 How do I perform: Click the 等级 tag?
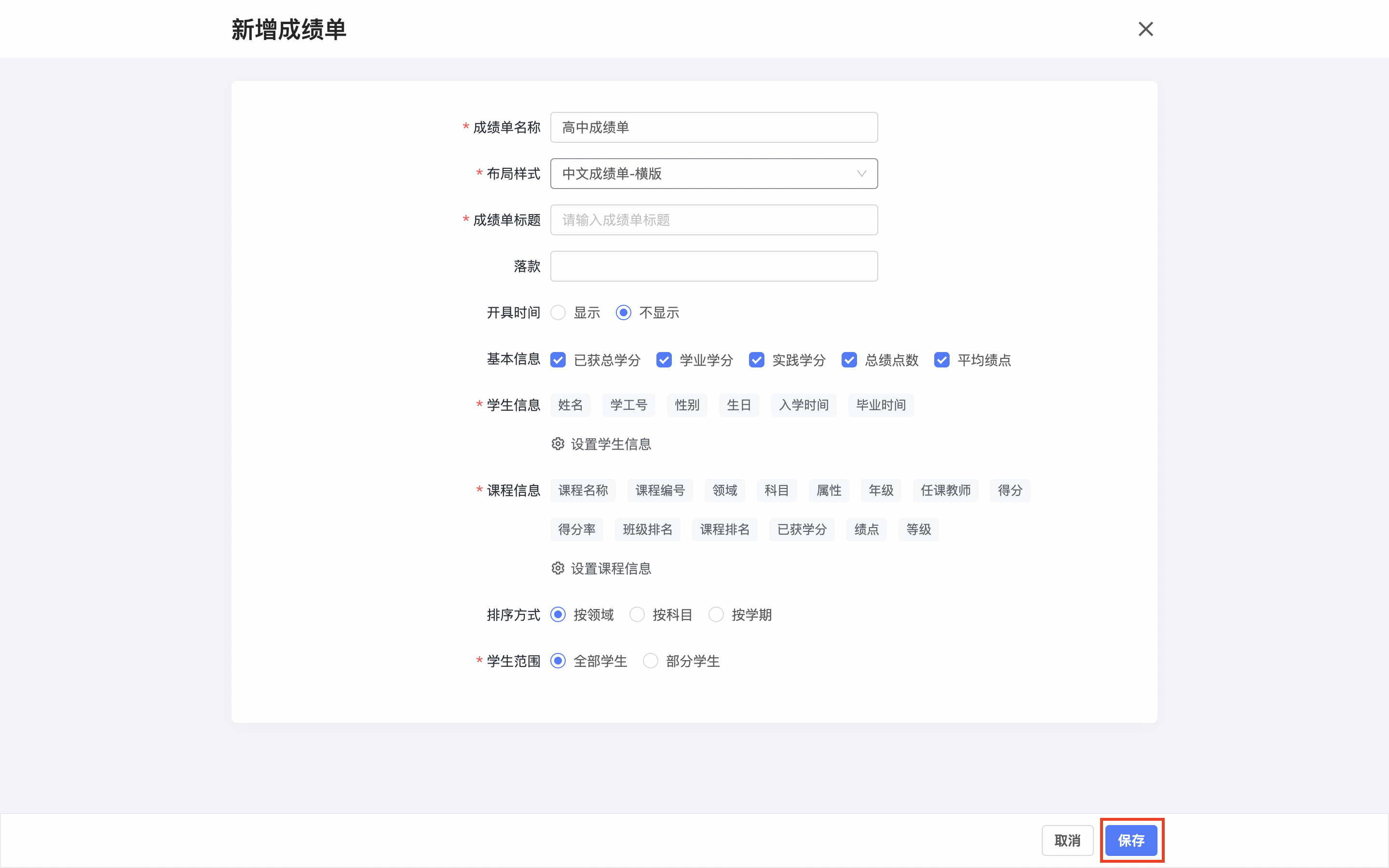pos(919,530)
